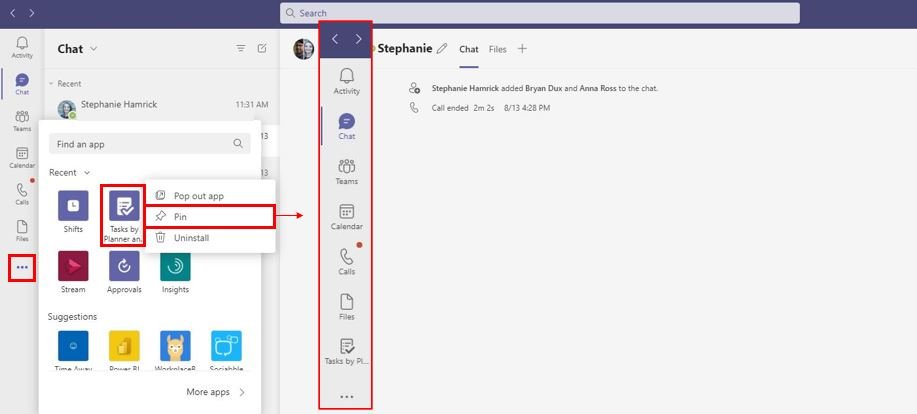Click the magnifier icon in Find an app
The height and width of the screenshot is (414, 917).
[x=238, y=143]
